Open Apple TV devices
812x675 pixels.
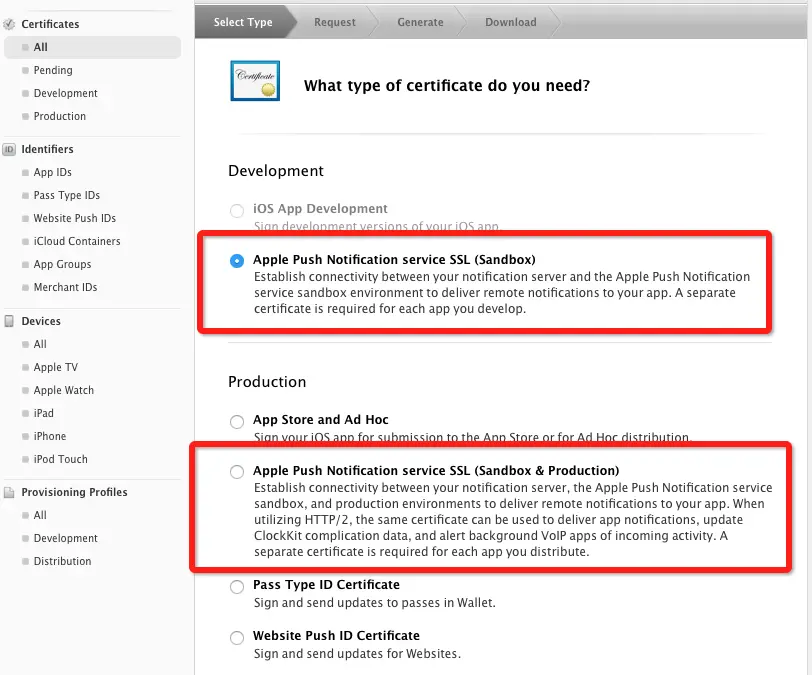pos(55,367)
